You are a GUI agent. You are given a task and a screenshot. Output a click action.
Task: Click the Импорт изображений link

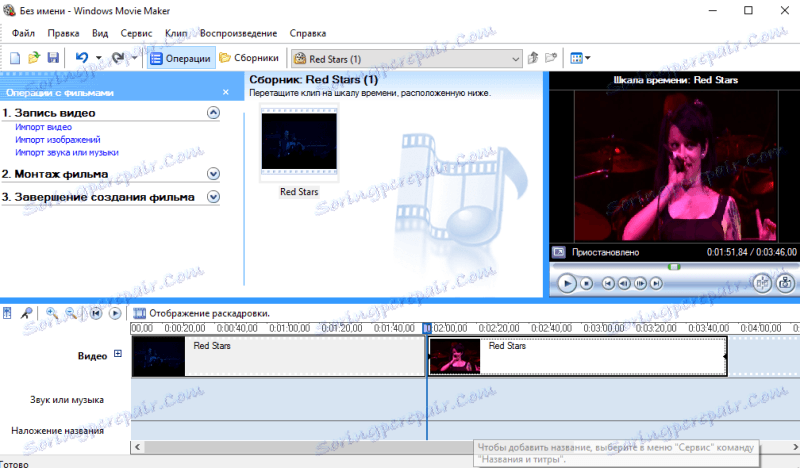pos(58,140)
